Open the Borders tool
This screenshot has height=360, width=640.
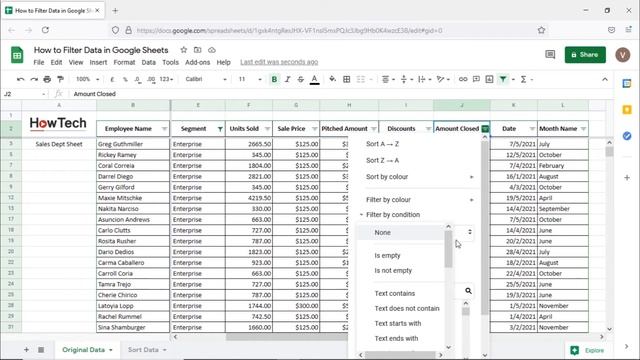point(347,79)
